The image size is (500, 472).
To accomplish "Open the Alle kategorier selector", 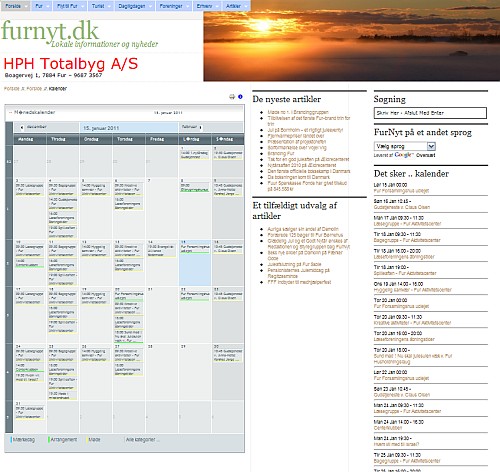I will (142, 440).
